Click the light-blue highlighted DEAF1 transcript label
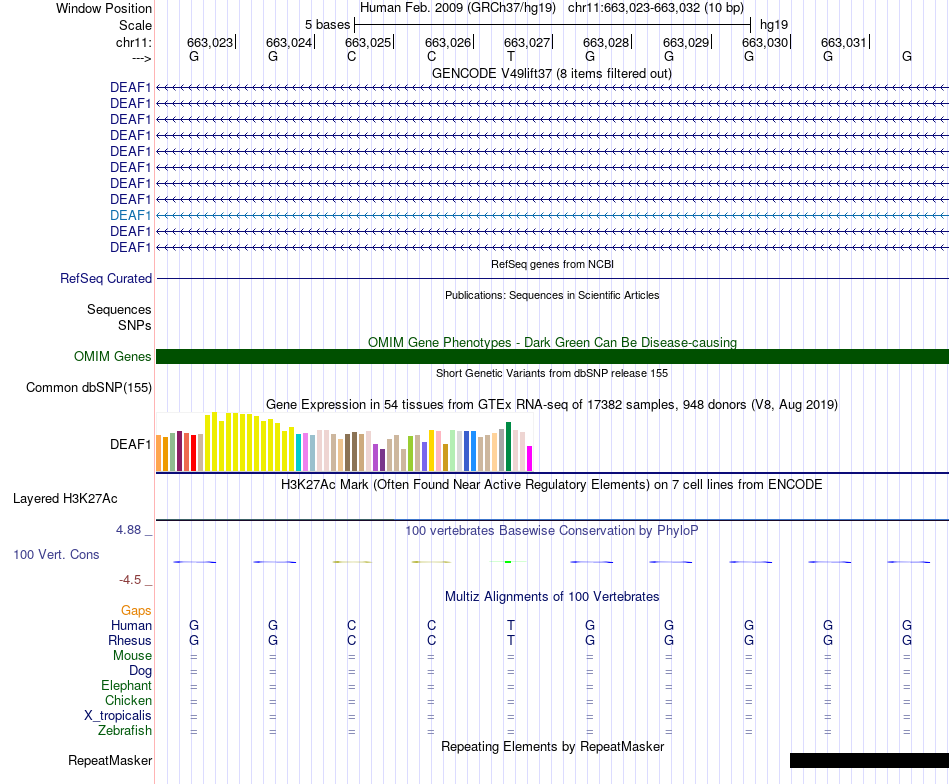The width and height of the screenshot is (950, 784). (130, 215)
